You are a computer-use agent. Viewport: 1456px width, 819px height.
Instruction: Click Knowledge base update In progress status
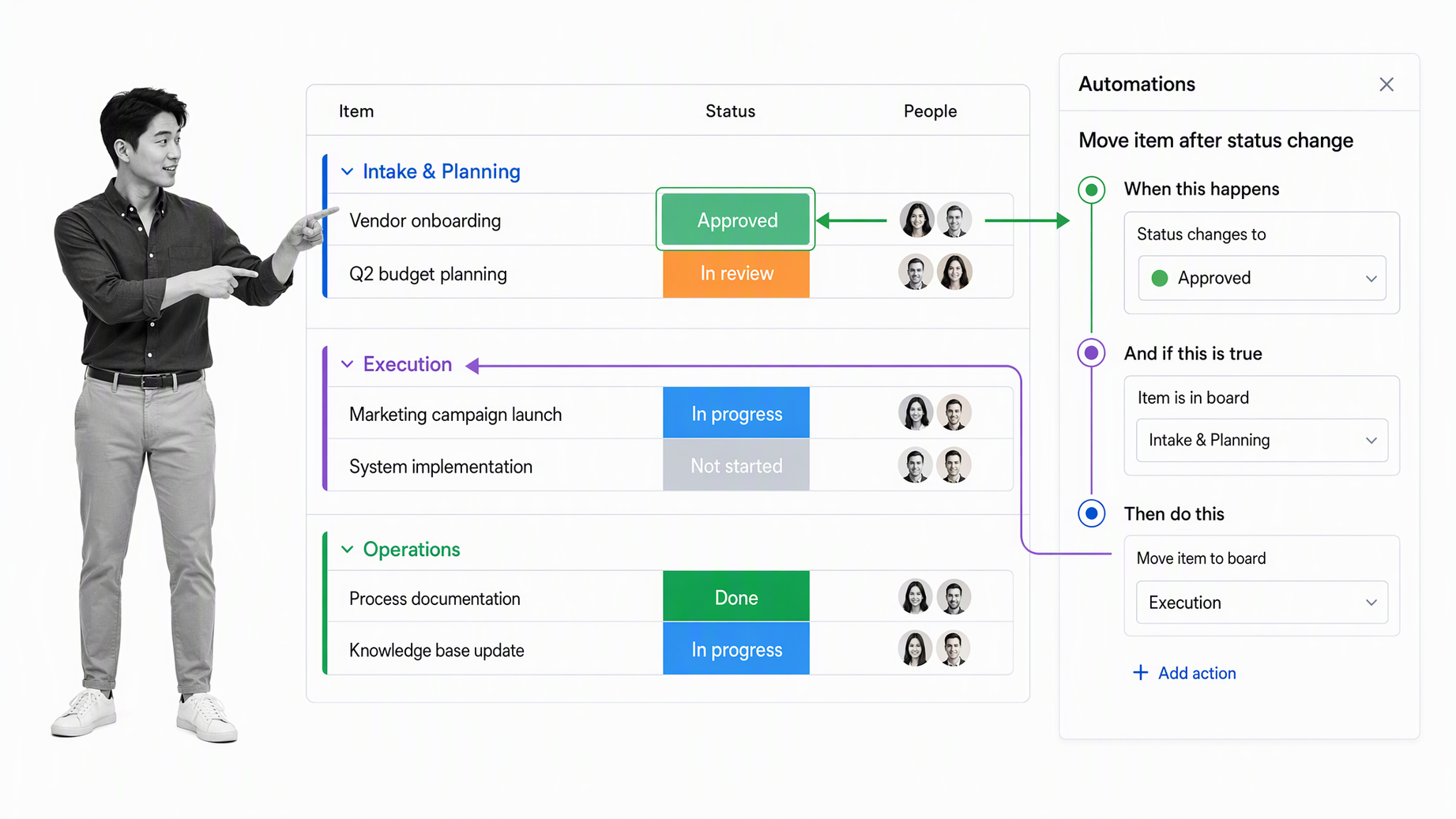pyautogui.click(x=736, y=649)
